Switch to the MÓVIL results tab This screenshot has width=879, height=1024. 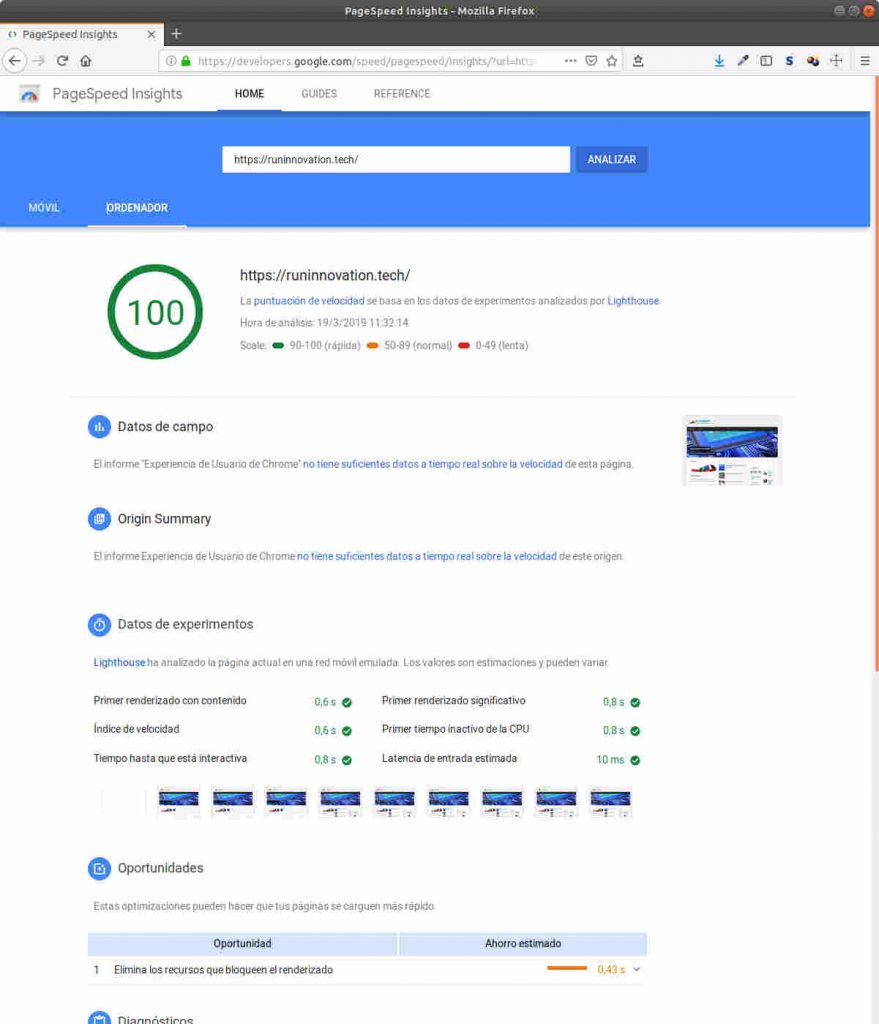click(x=44, y=208)
